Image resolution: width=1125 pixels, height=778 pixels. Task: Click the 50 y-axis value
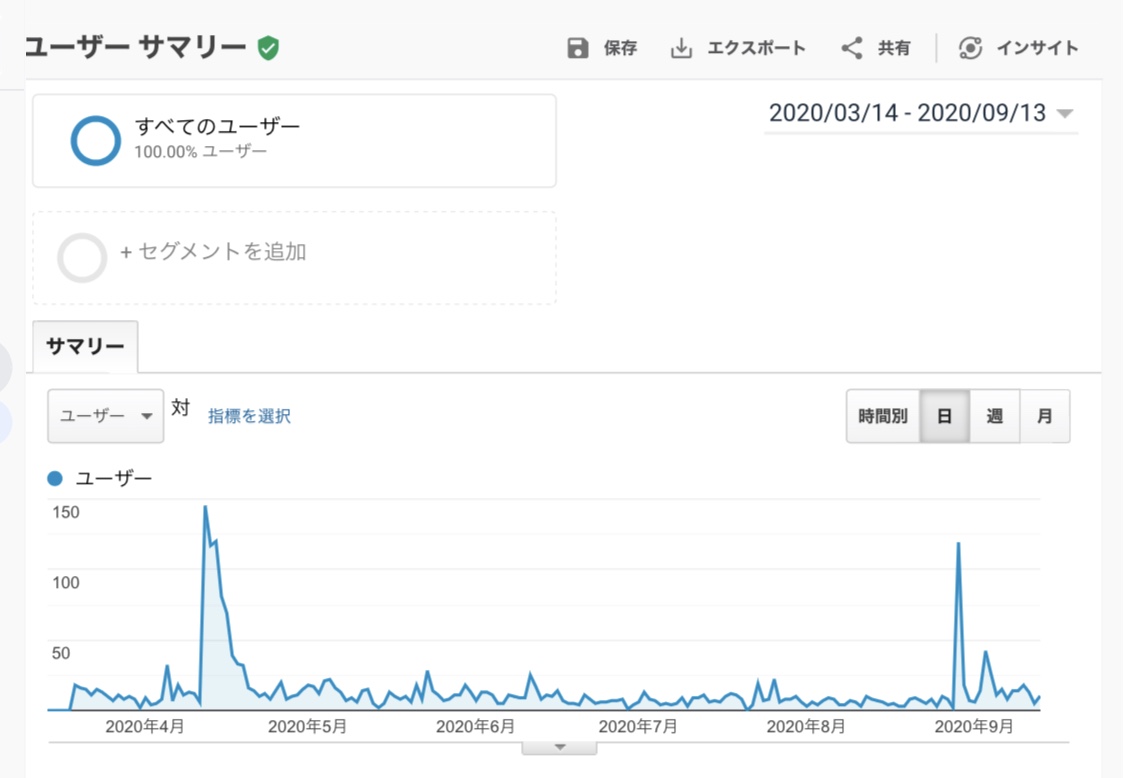click(61, 653)
